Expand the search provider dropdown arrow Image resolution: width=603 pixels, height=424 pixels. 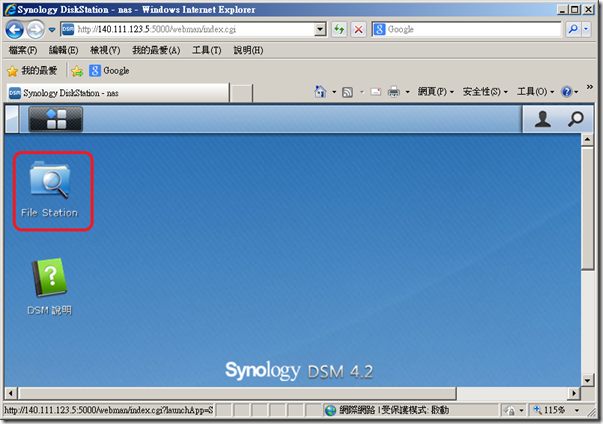tap(586, 29)
